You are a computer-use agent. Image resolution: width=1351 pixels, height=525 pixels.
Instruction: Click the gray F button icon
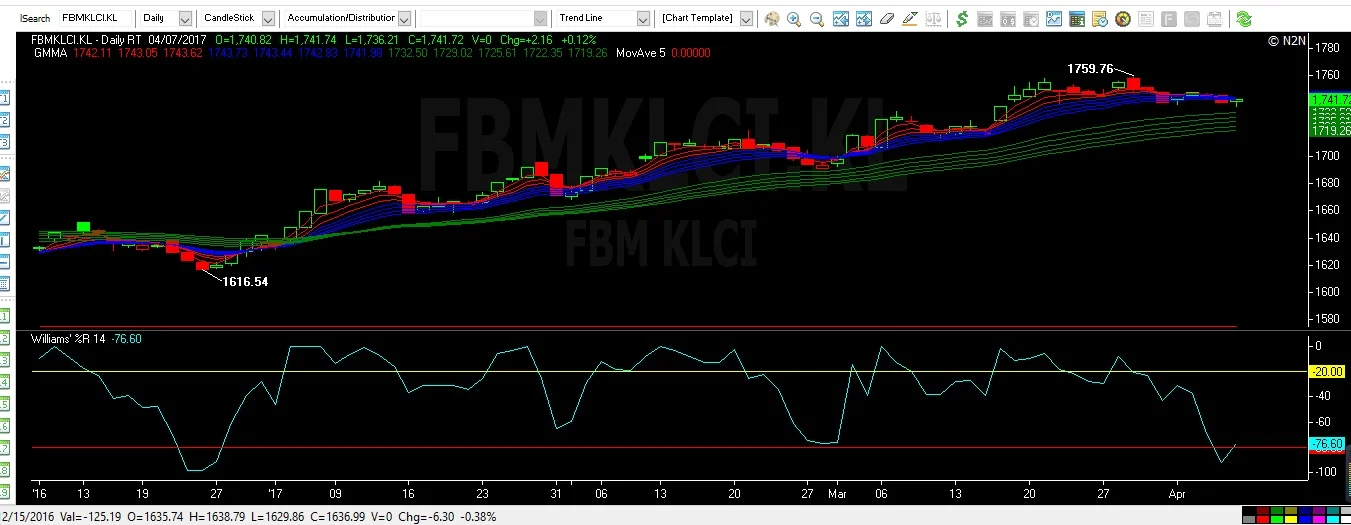[1169, 19]
